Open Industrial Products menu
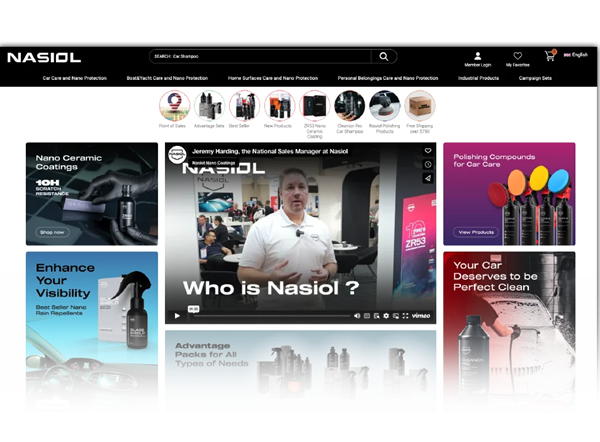The height and width of the screenshot is (442, 600). coord(478,78)
